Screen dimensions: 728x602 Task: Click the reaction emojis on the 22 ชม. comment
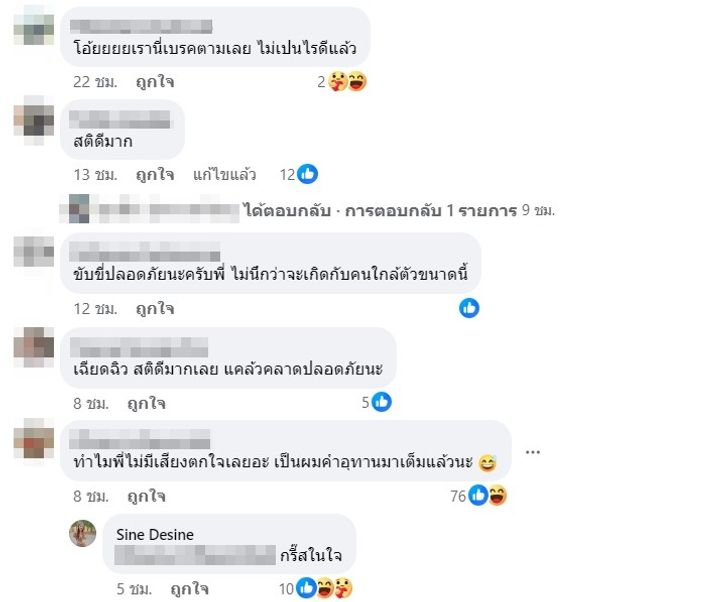348,82
